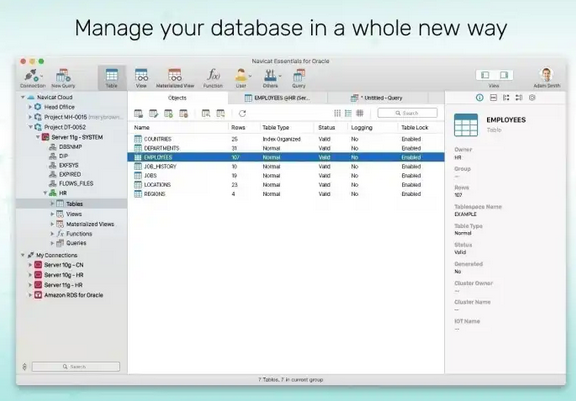Viewport: 576px width, 401px height.
Task: Sort by the Logging column header
Action: tap(361, 127)
